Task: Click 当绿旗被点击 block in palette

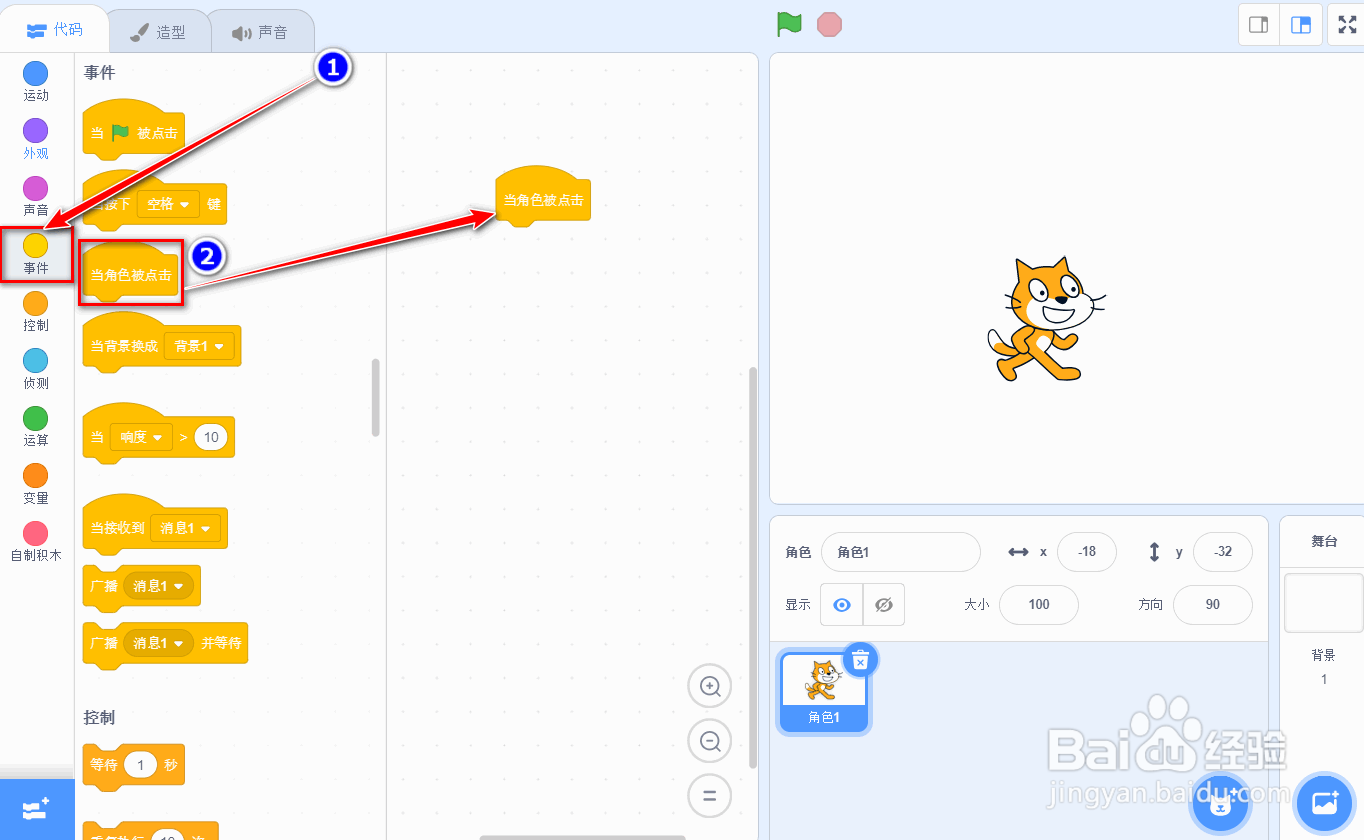Action: tap(133, 130)
